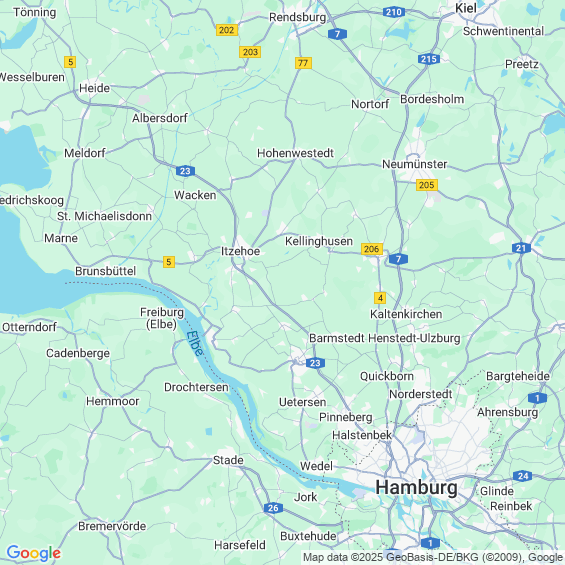The width and height of the screenshot is (565, 565).
Task: Click the blue autobahn shield 21
Action: pos(521,248)
